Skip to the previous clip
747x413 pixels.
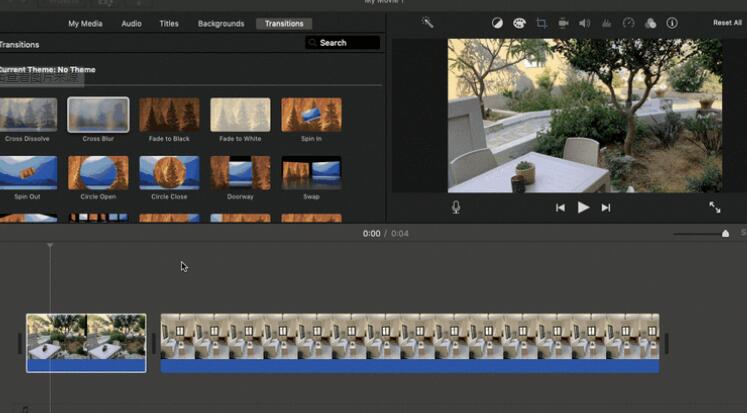click(560, 208)
